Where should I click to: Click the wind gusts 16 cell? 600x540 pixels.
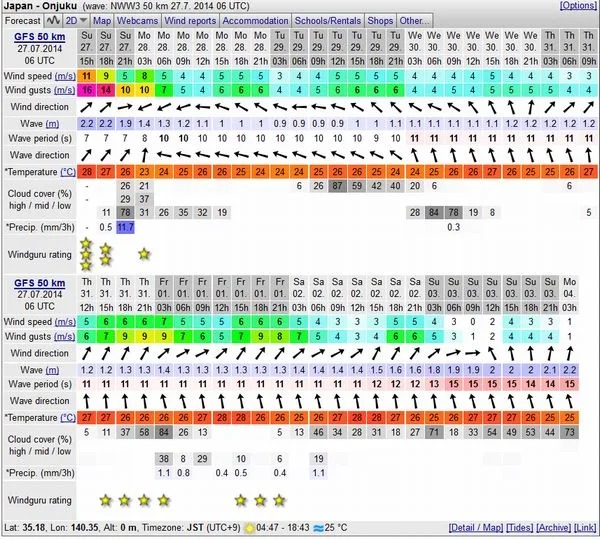coord(86,90)
